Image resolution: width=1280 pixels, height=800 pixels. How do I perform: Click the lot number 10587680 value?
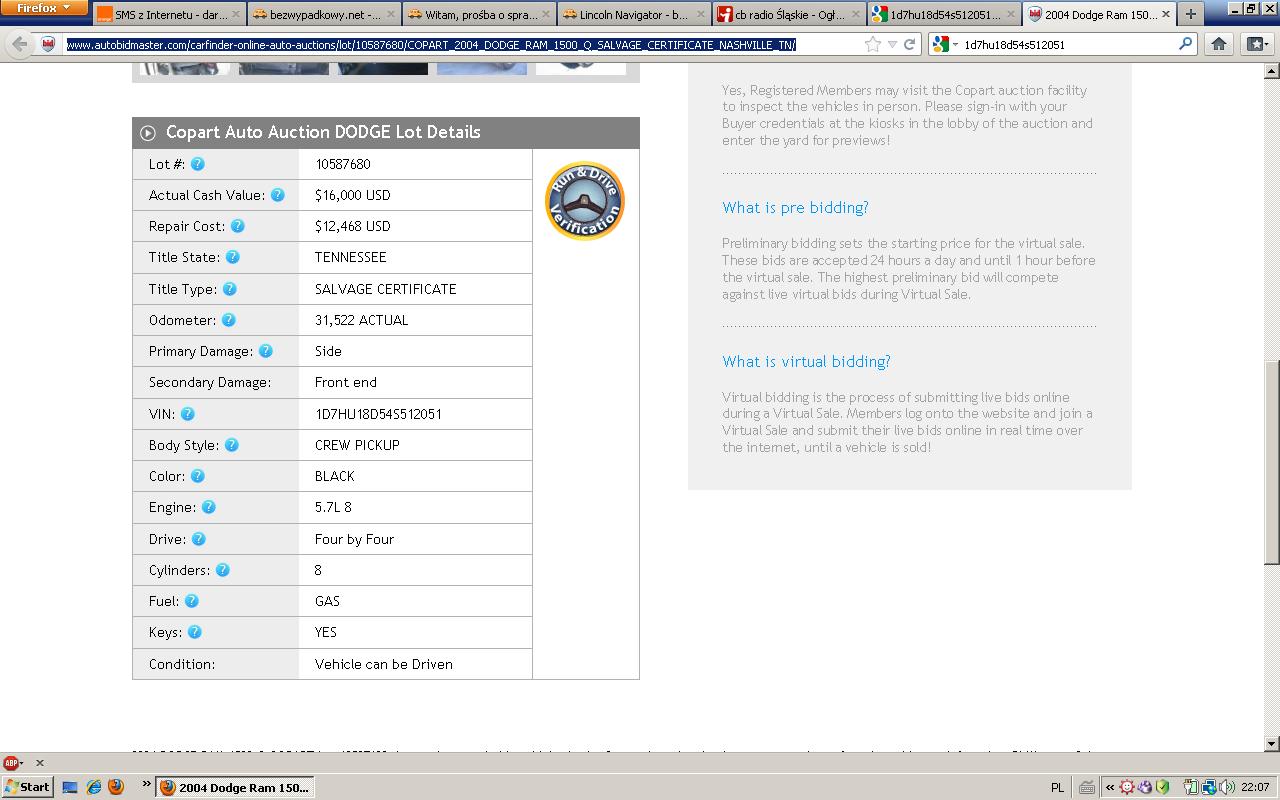tap(343, 164)
